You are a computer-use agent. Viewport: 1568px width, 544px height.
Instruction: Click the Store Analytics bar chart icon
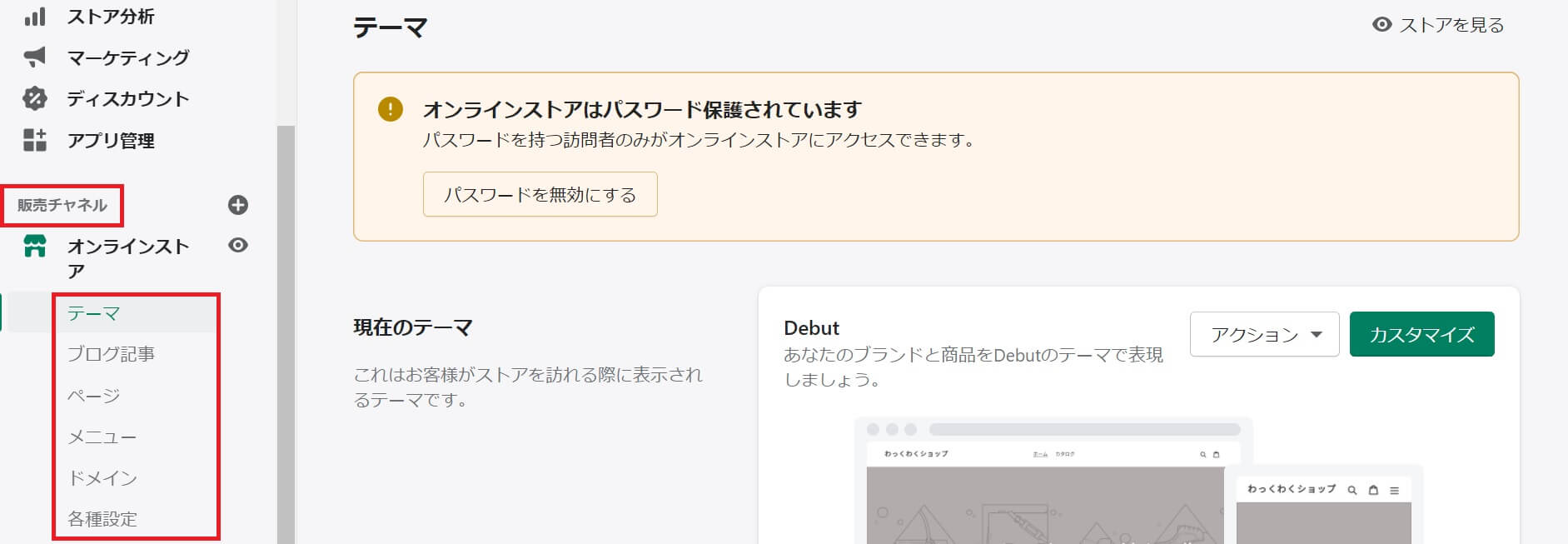[x=35, y=16]
